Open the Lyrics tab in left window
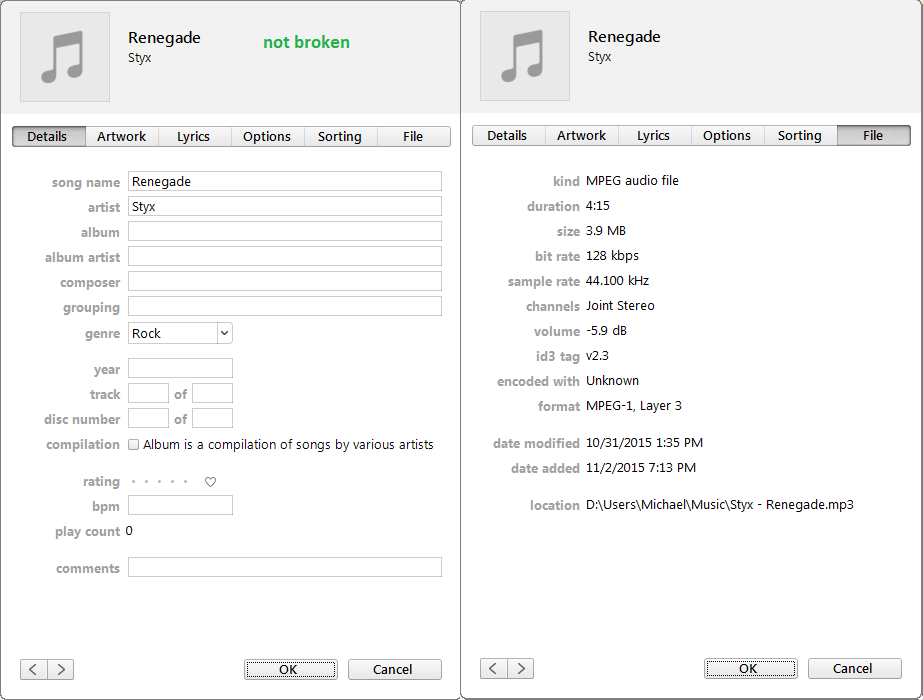923x700 pixels. click(194, 137)
